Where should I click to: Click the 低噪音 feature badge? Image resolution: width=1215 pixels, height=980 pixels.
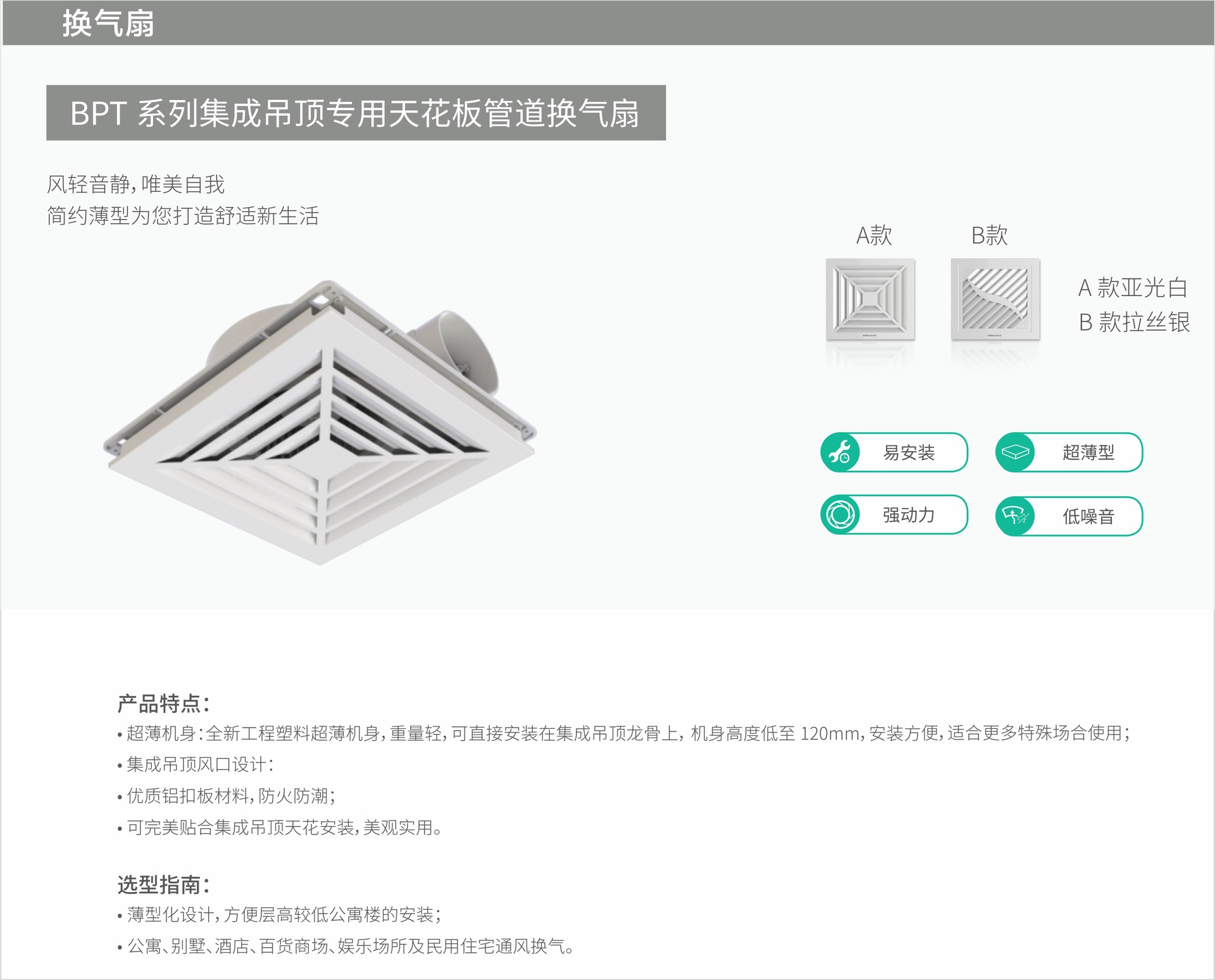click(1088, 516)
